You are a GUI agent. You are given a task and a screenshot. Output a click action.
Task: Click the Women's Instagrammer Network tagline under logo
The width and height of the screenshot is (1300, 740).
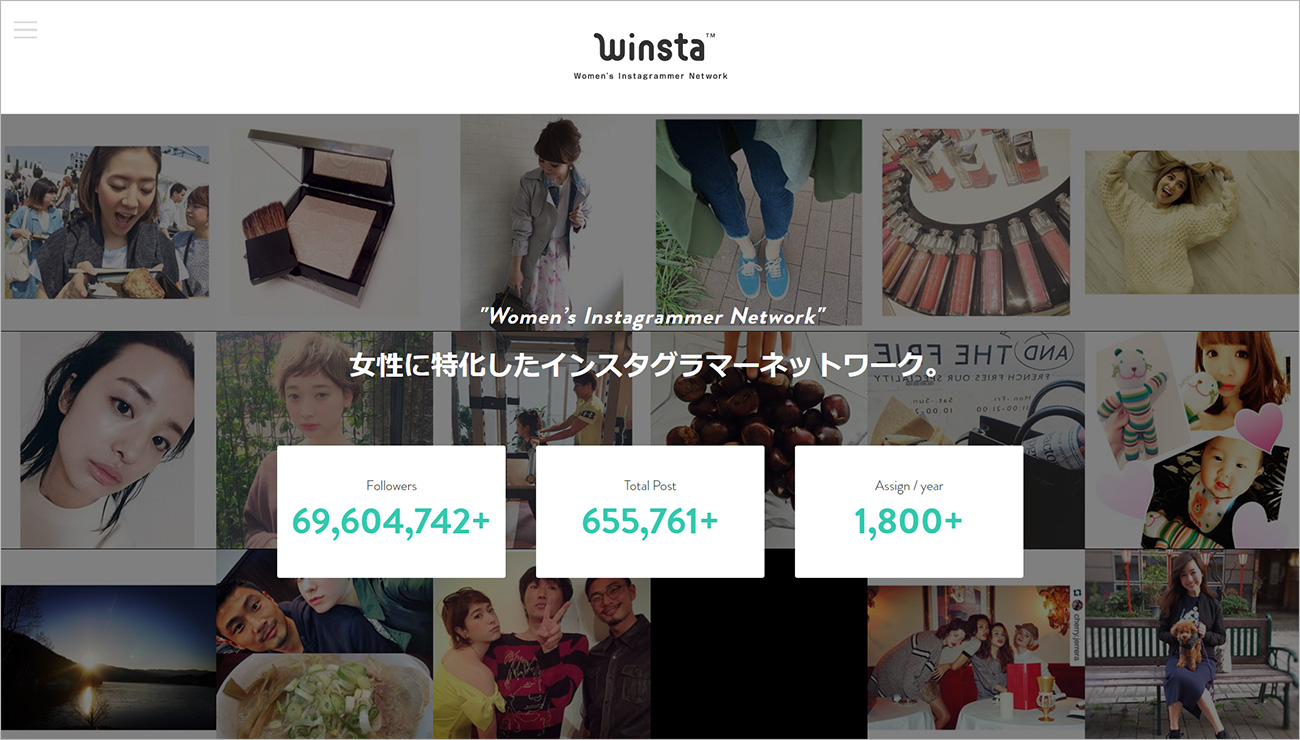click(x=651, y=76)
